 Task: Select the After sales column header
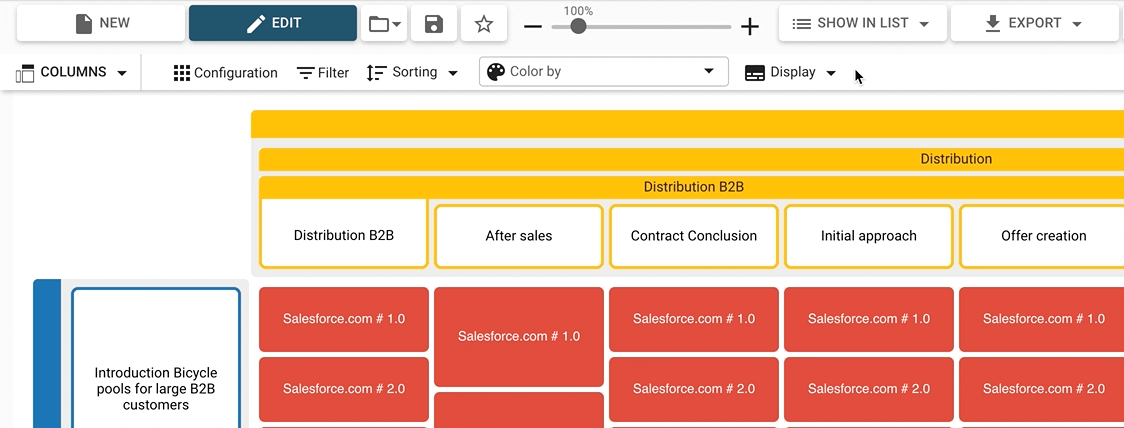[519, 237]
